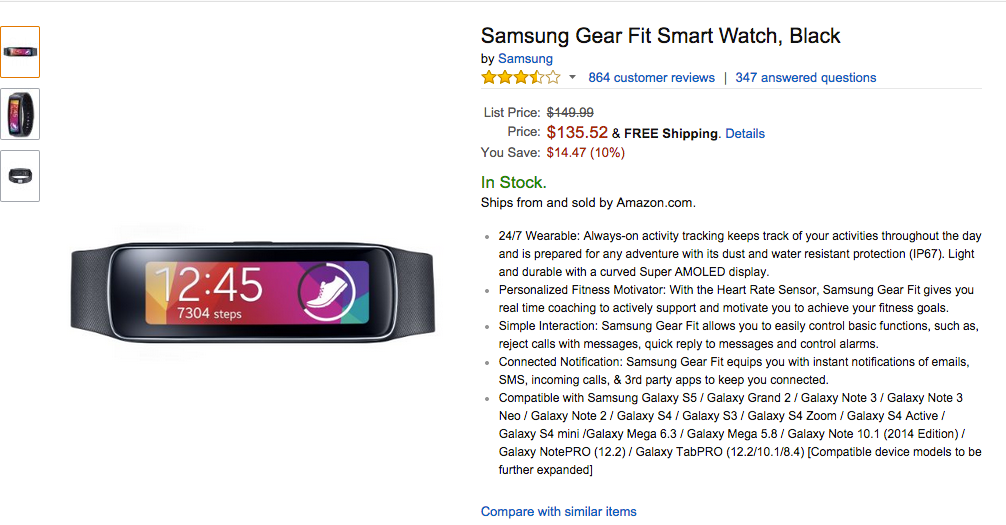Select the second angled watch thumbnail
Screen dimensions: 1006x525
click(x=20, y=114)
